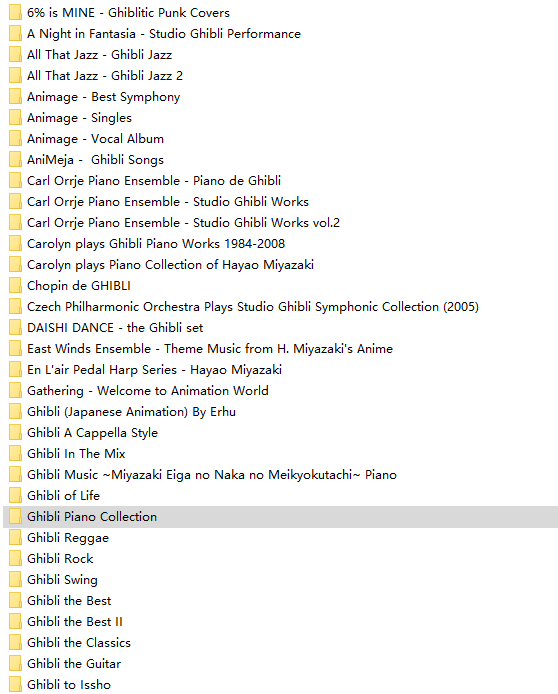Screen dimensions: 558x694
Task: Select "En L'air Pedal Harp Series - Hayao Miyazaki"
Action: (x=154, y=370)
